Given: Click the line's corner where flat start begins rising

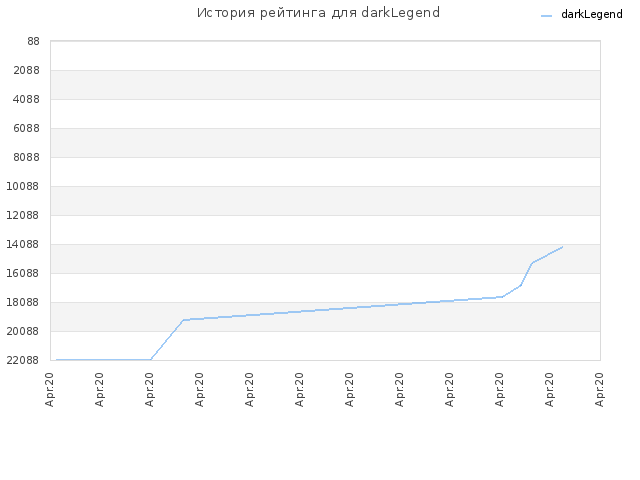Looking at the screenshot, I should (x=151, y=359).
